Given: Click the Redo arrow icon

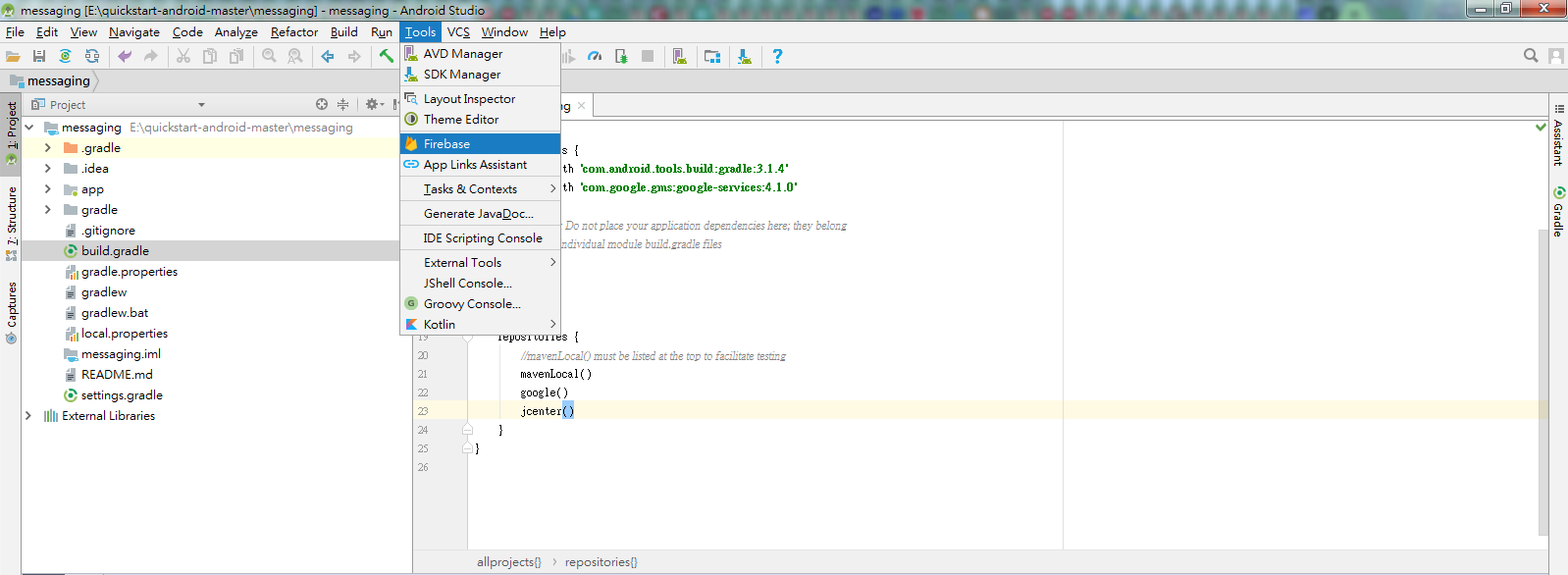Looking at the screenshot, I should coord(151,57).
